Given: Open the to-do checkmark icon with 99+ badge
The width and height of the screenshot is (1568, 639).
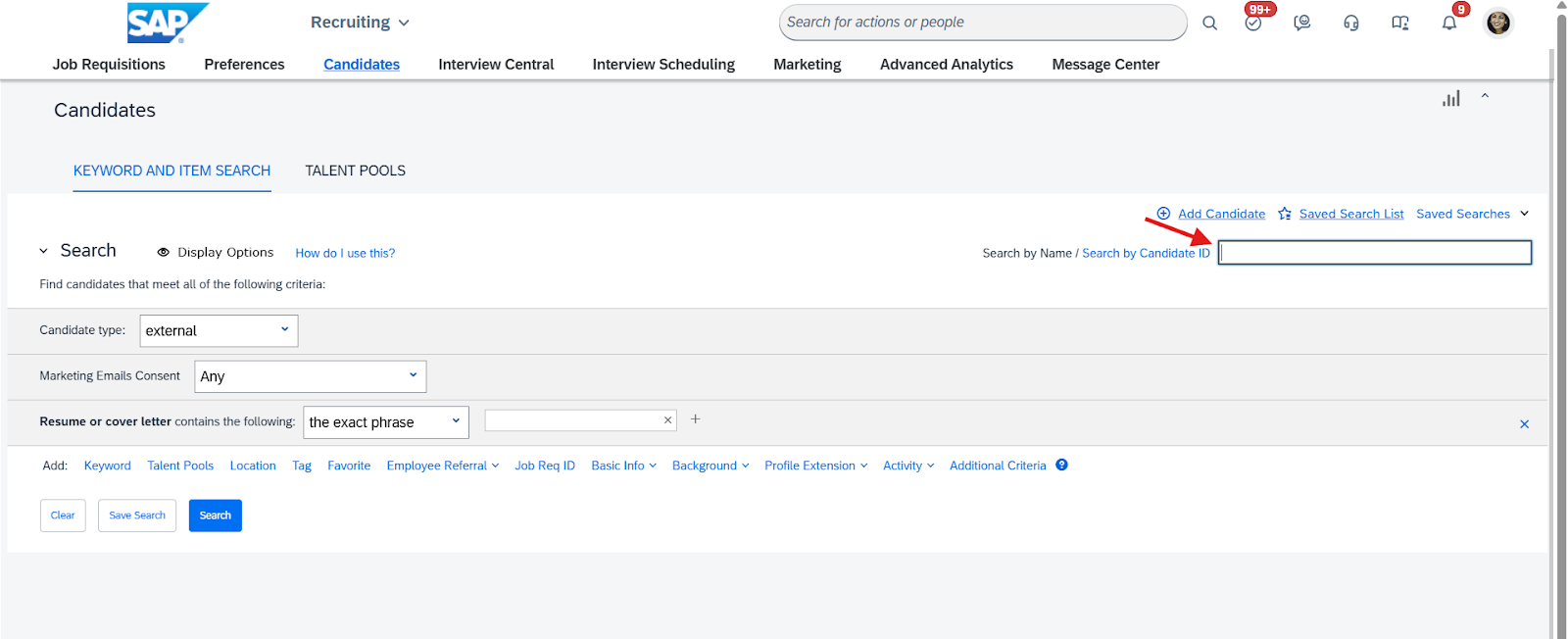Looking at the screenshot, I should (x=1253, y=23).
